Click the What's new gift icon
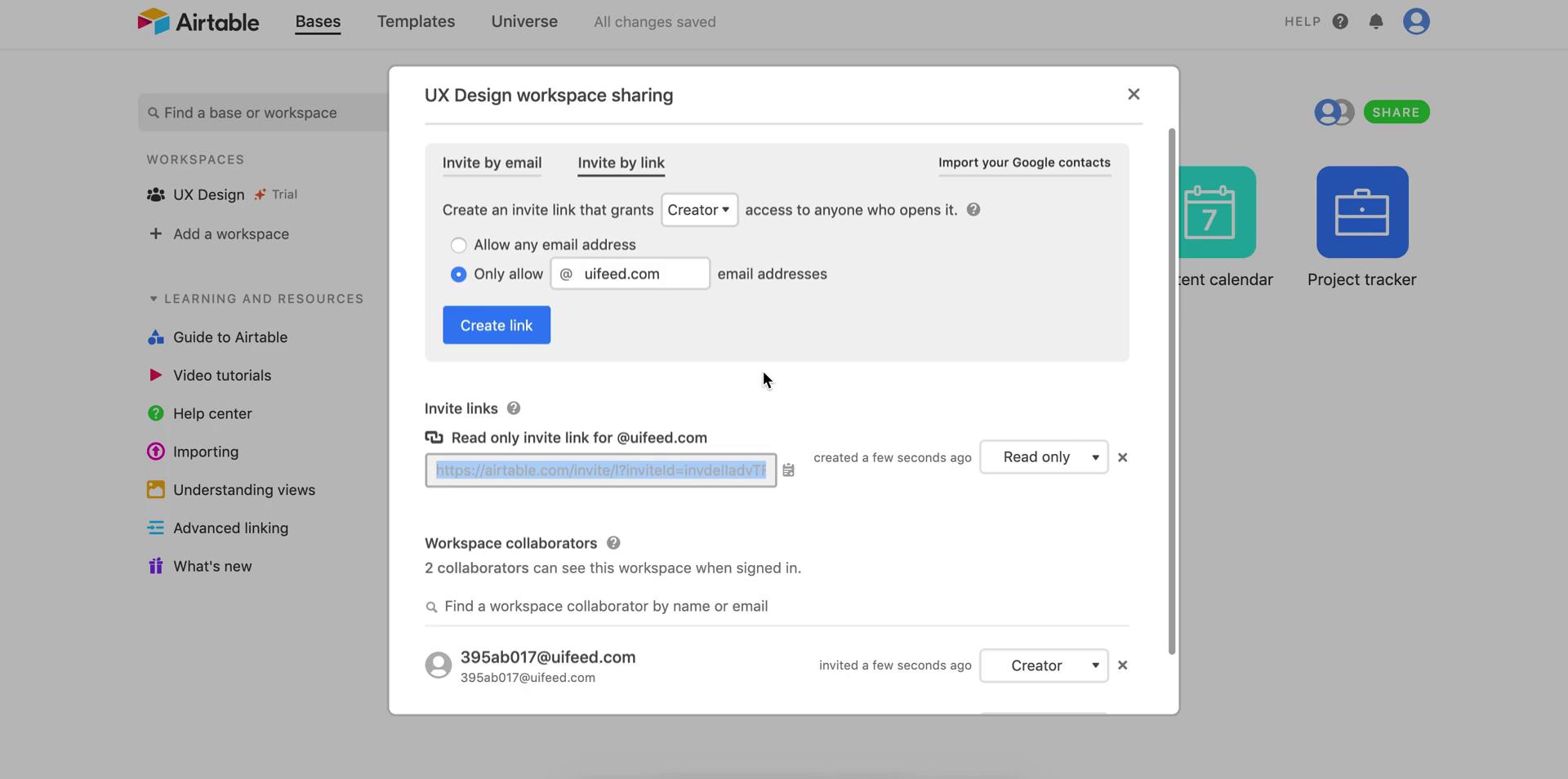The image size is (1568, 779). tap(155, 566)
